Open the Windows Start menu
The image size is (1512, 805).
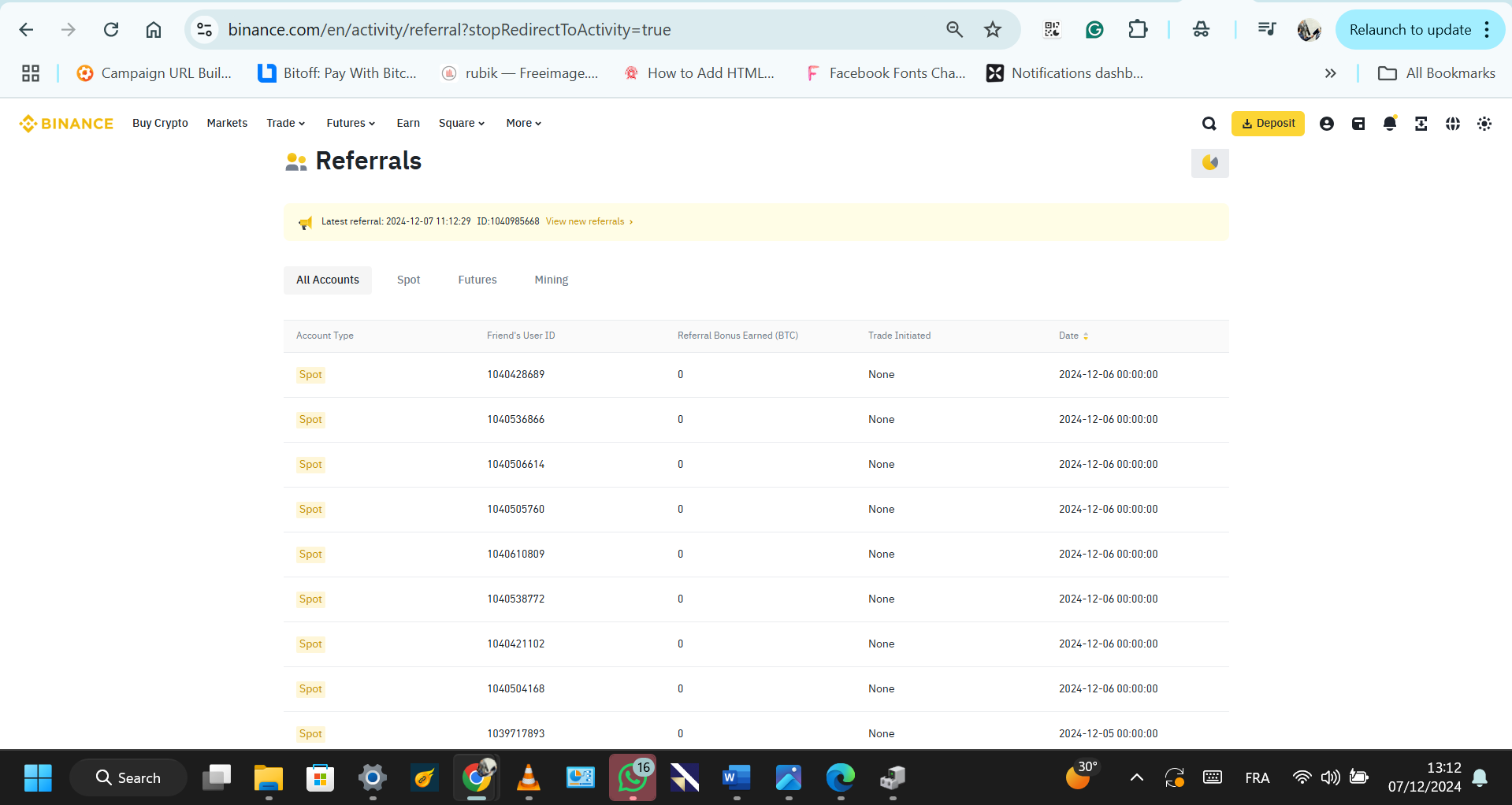[37, 778]
